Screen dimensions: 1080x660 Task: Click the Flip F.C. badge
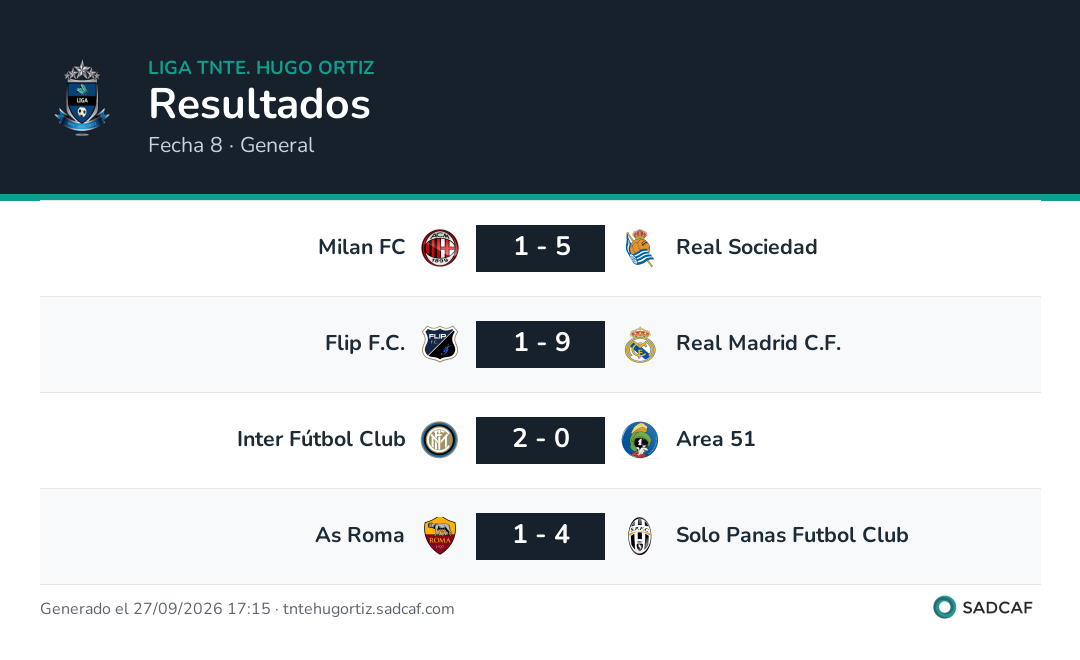pyautogui.click(x=439, y=344)
